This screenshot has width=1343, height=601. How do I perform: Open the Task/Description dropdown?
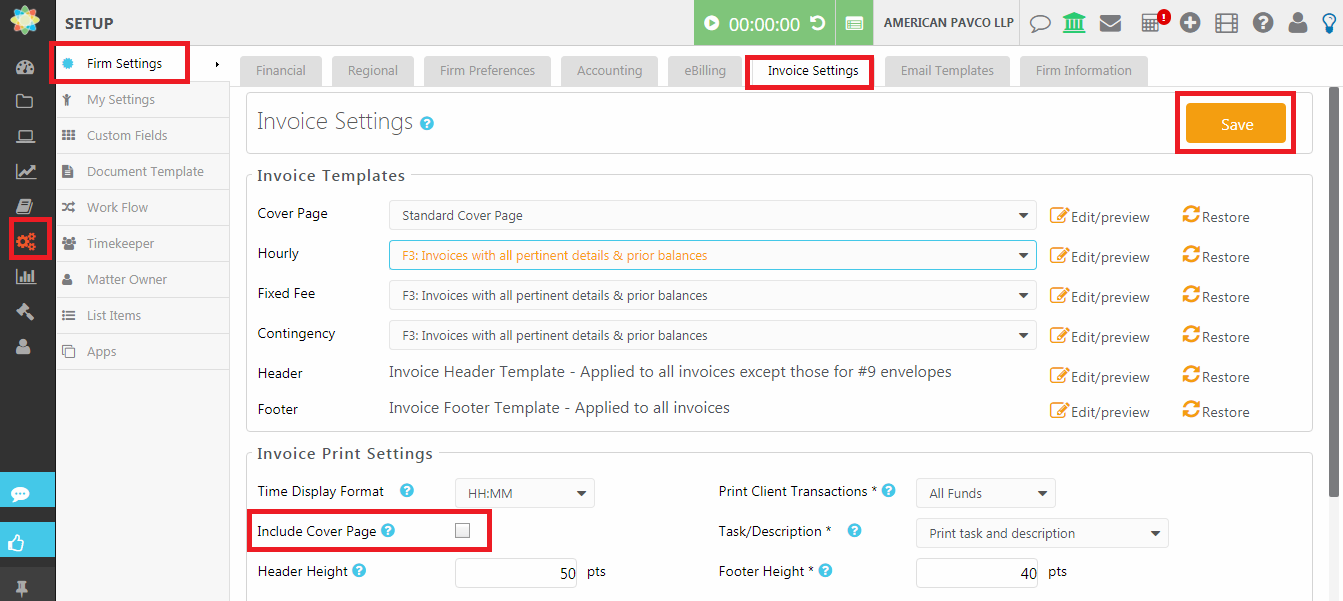coord(1041,533)
